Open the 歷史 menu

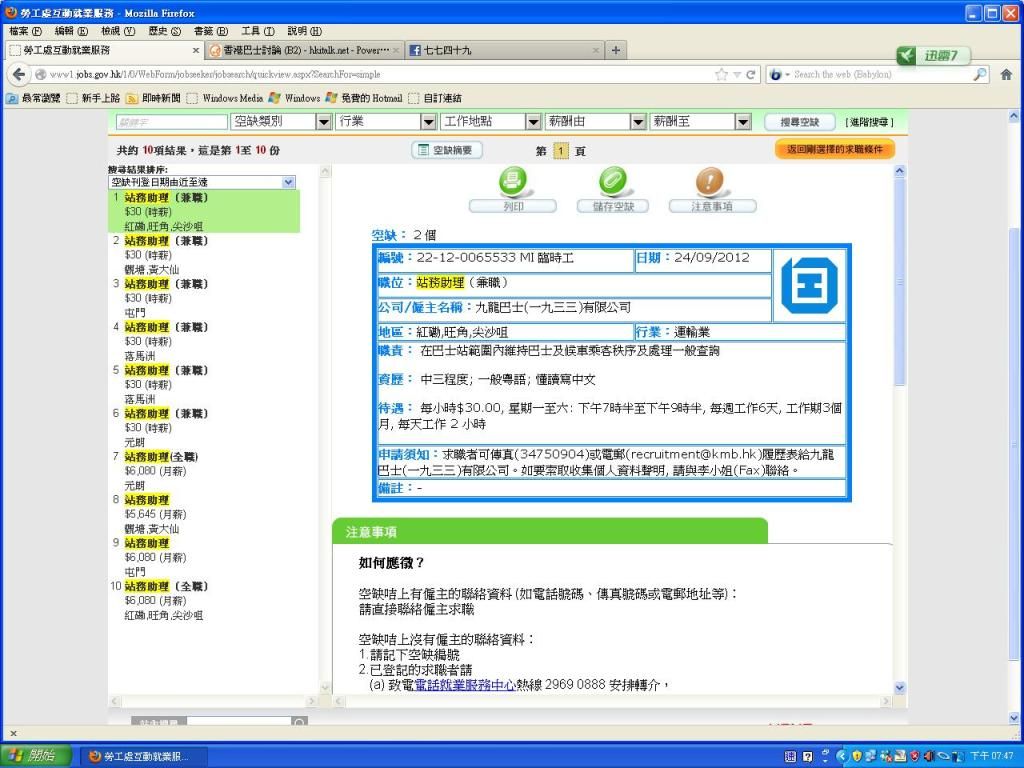pos(164,31)
